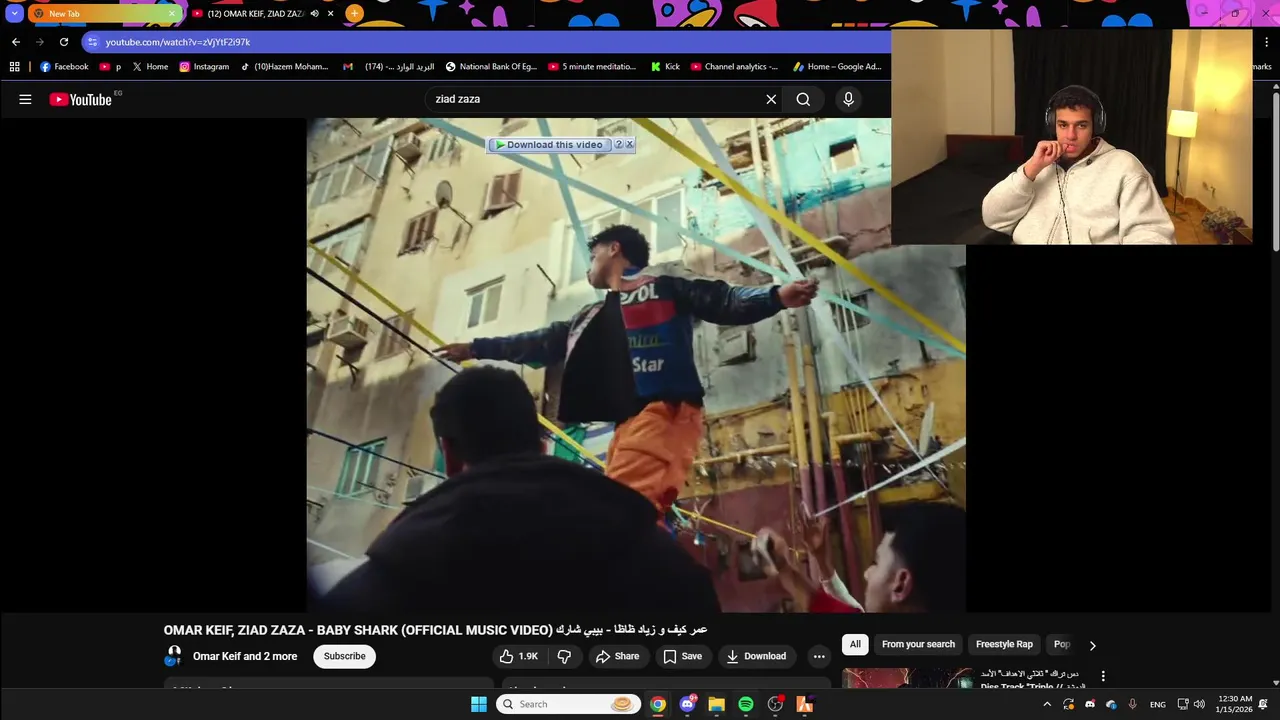Select the 'From your search' chip
The width and height of the screenshot is (1280, 720).
tap(918, 644)
